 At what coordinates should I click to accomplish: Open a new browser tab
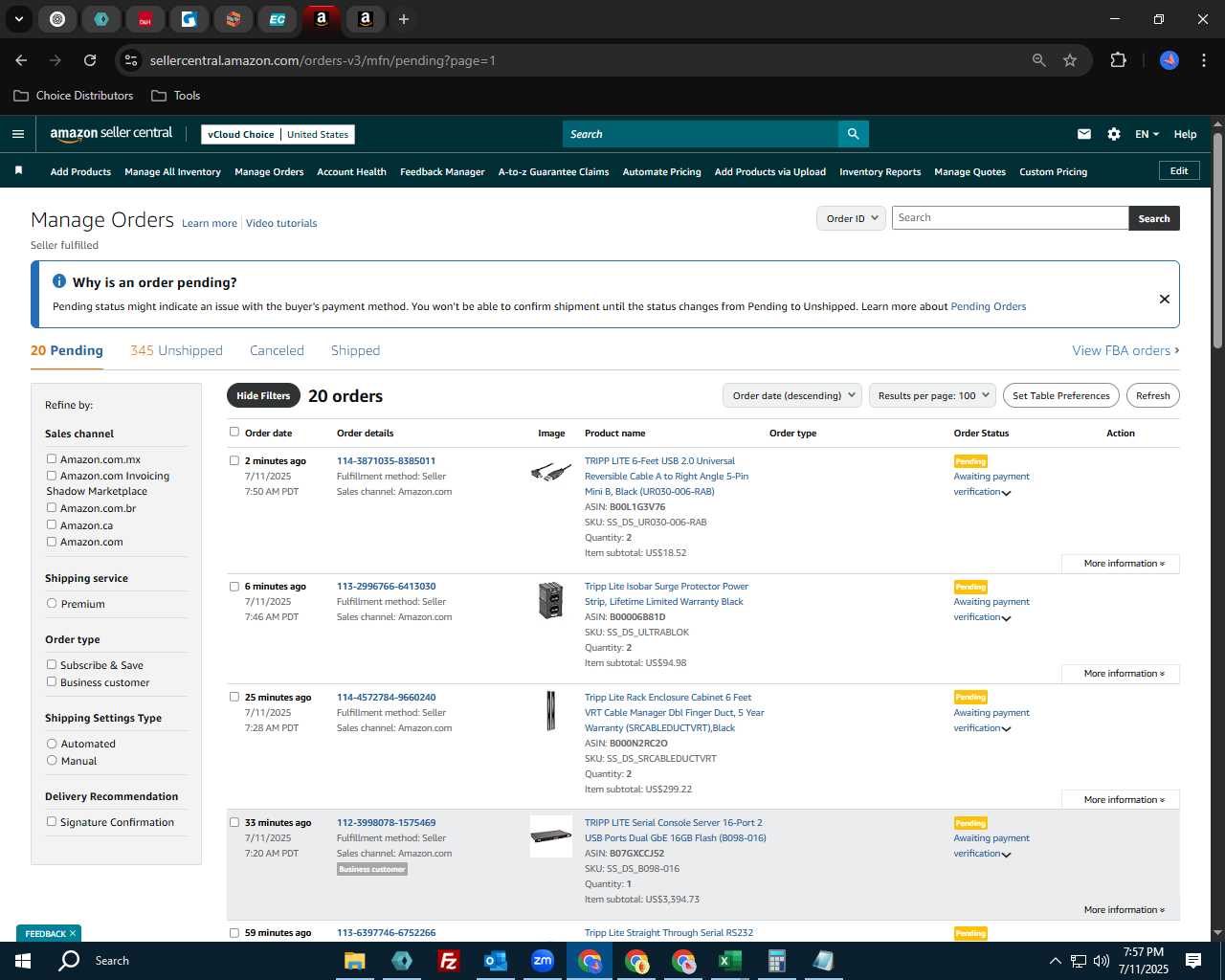point(404,19)
